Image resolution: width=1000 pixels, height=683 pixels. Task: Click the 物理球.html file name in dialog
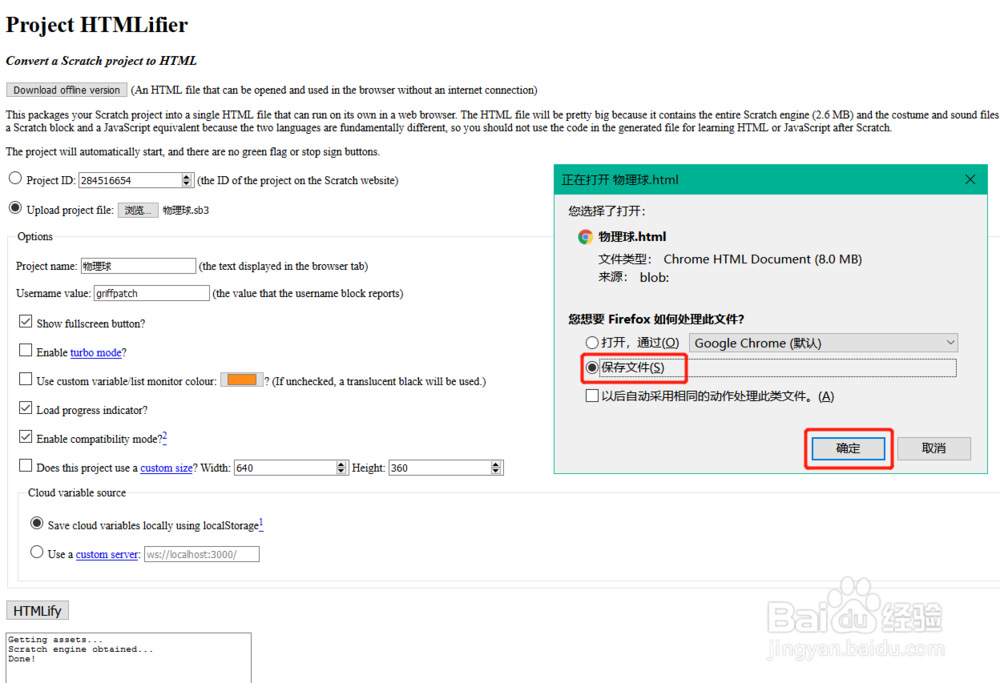[x=632, y=237]
